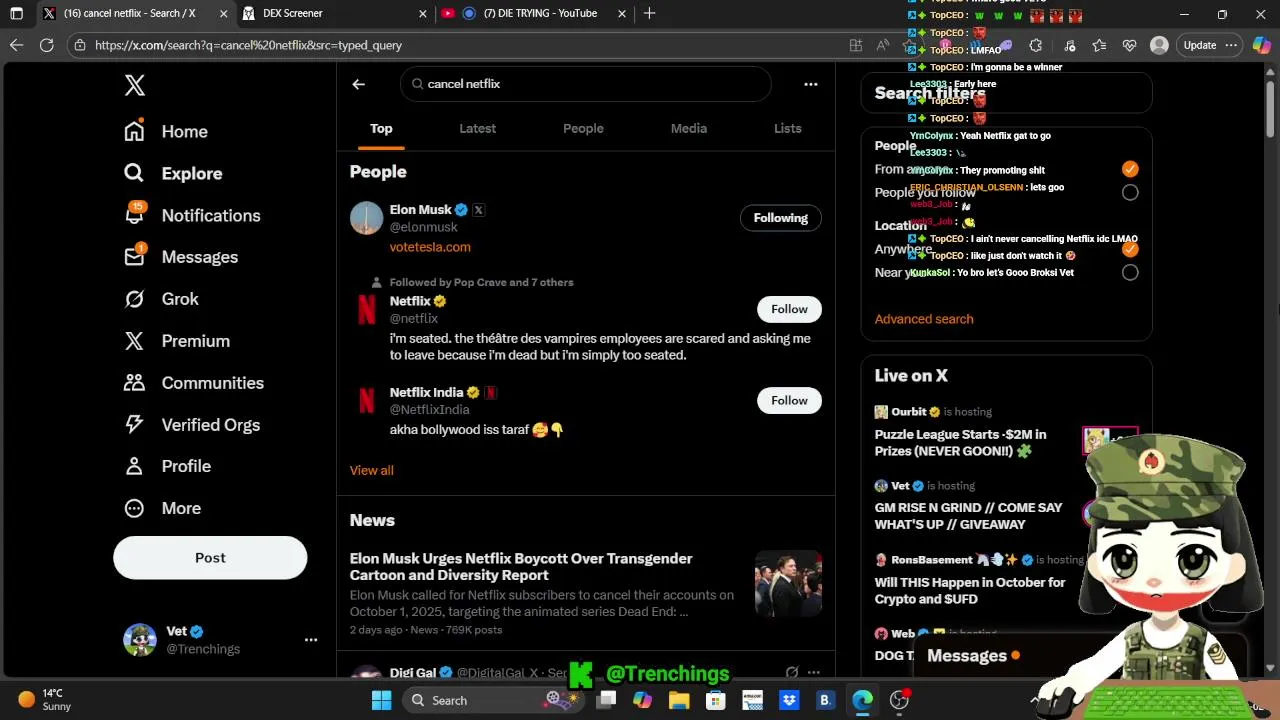1280x720 pixels.
Task: Open Grok in the sidebar
Action: [161, 299]
